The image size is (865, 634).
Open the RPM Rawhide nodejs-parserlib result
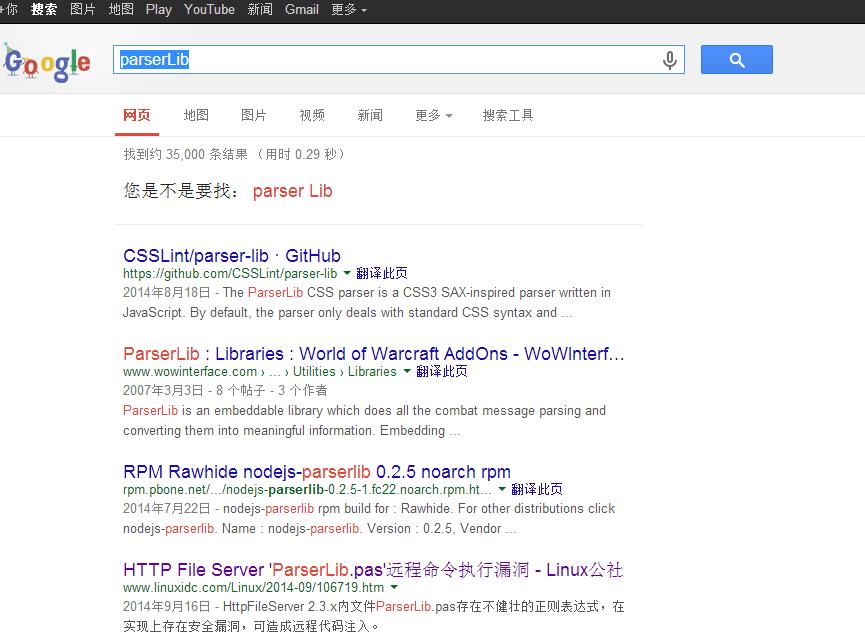pyautogui.click(x=316, y=472)
